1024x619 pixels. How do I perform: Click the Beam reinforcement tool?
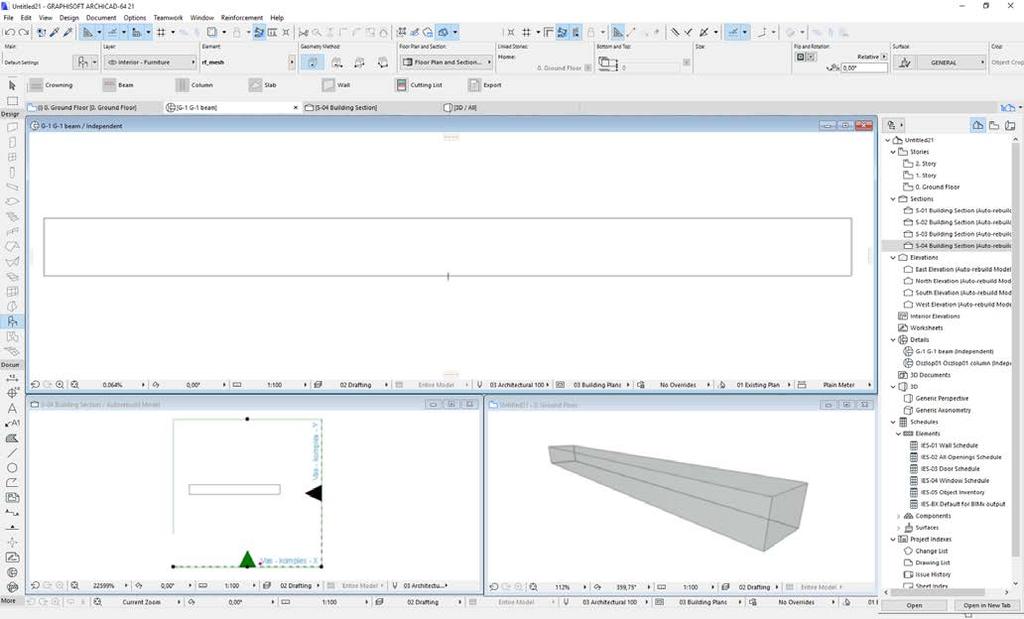[118, 85]
